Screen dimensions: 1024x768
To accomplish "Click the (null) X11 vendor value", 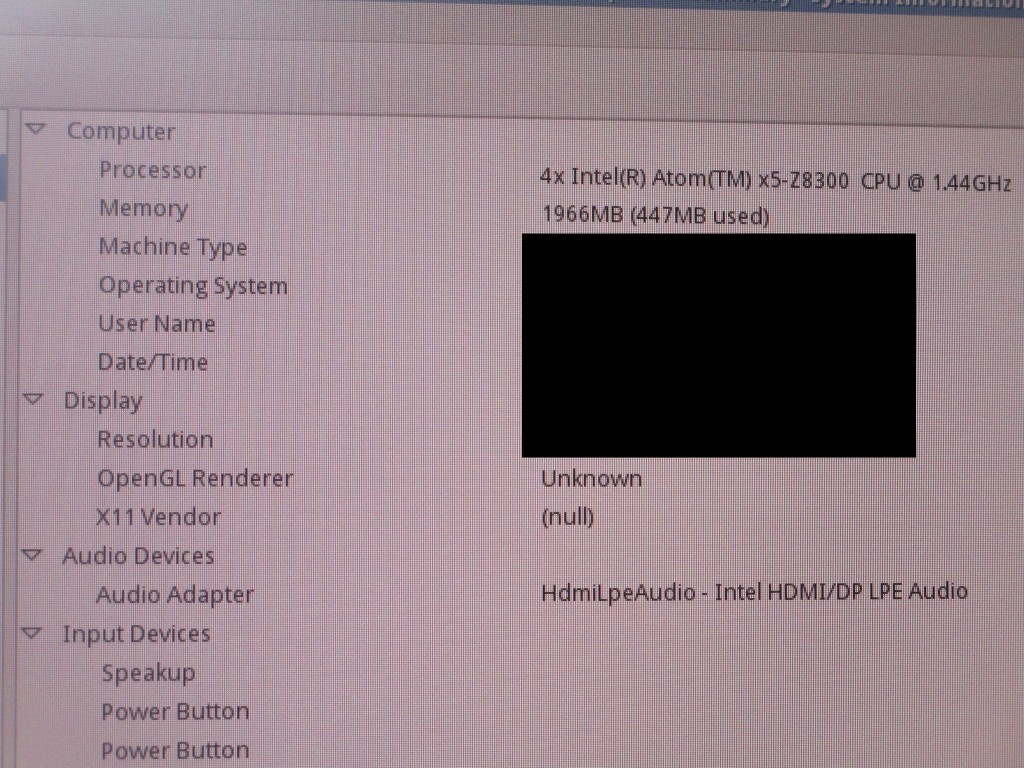I will [x=568, y=517].
